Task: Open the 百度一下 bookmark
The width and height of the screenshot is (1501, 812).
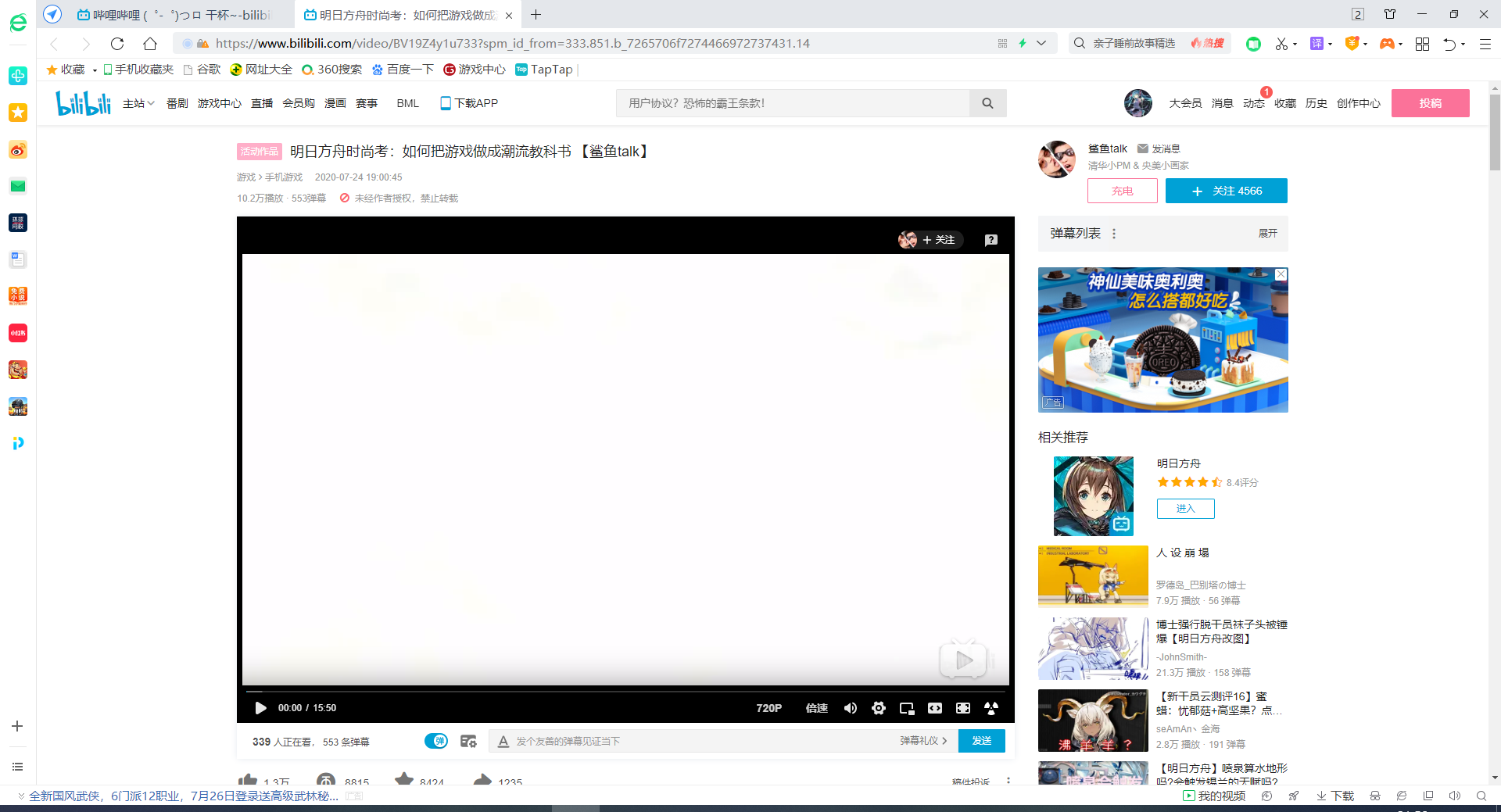Action: coord(403,70)
